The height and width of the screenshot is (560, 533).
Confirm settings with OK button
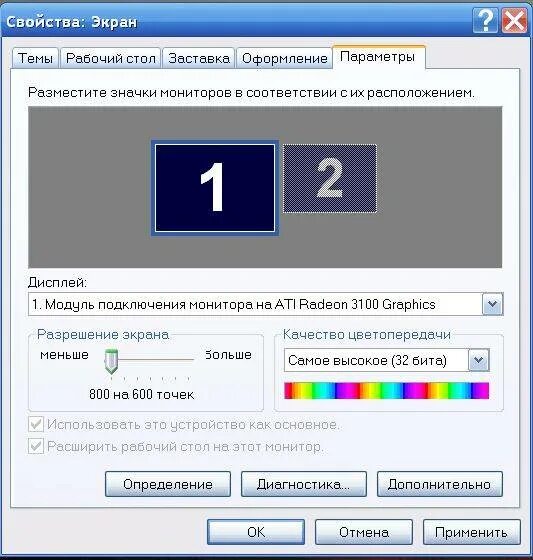coord(256,532)
